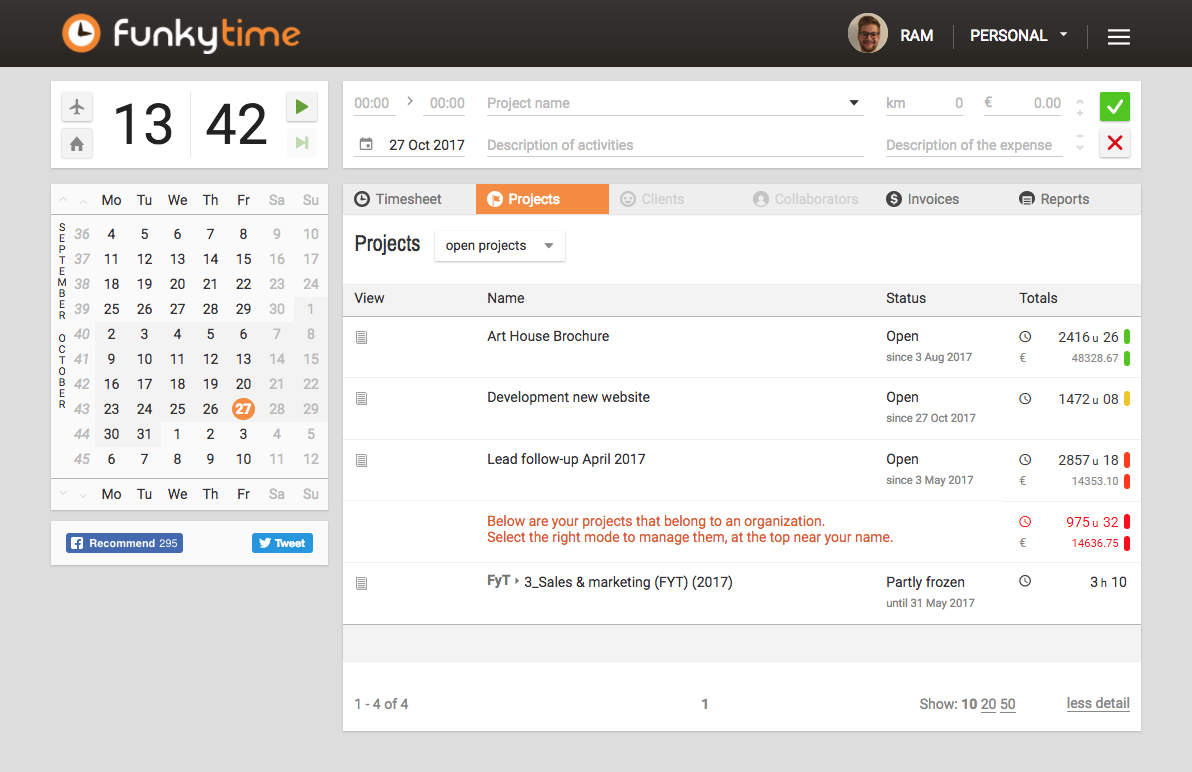Open date picker calendar icon
Image resolution: width=1192 pixels, height=772 pixels.
coord(366,144)
